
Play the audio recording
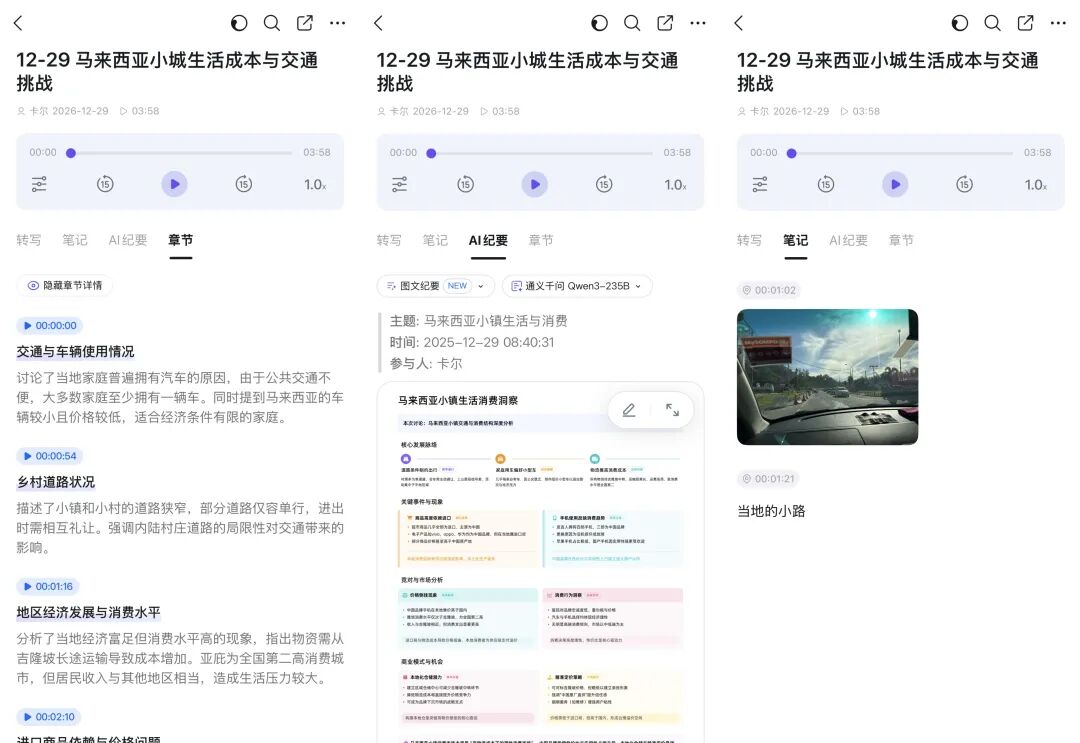coord(174,184)
